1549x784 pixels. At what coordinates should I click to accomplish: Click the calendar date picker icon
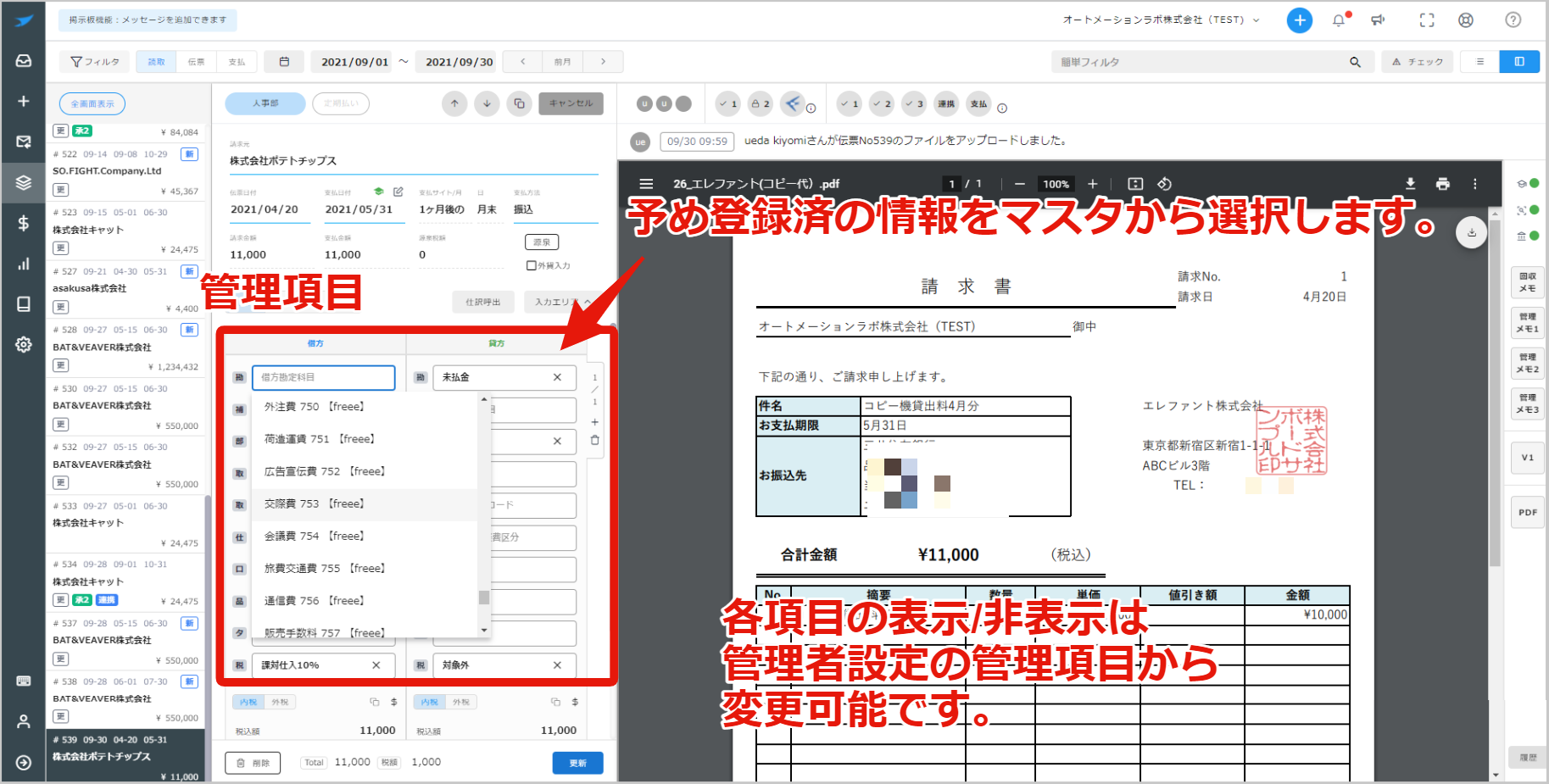[x=284, y=62]
